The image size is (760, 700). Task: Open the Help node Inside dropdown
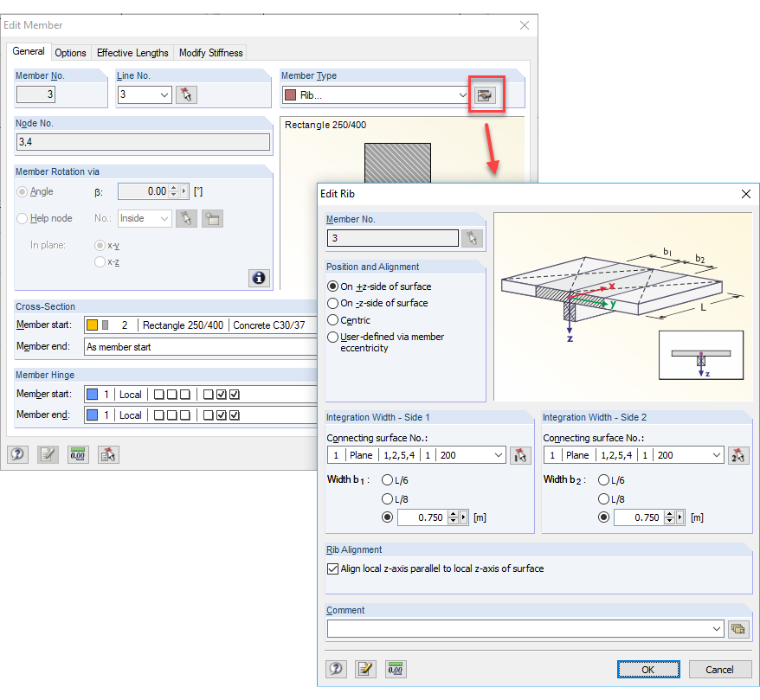pos(165,219)
